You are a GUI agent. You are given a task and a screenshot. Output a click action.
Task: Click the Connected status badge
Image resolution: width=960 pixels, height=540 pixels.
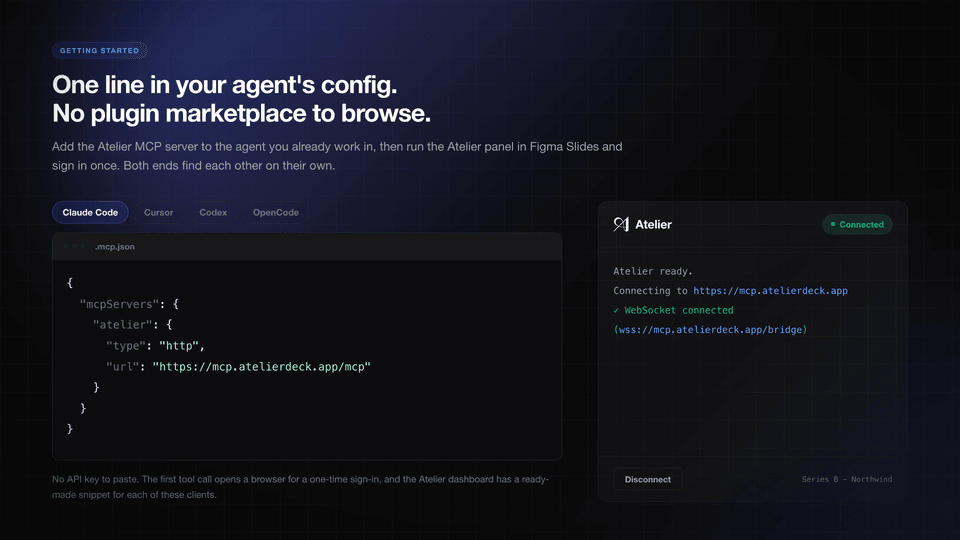(857, 225)
